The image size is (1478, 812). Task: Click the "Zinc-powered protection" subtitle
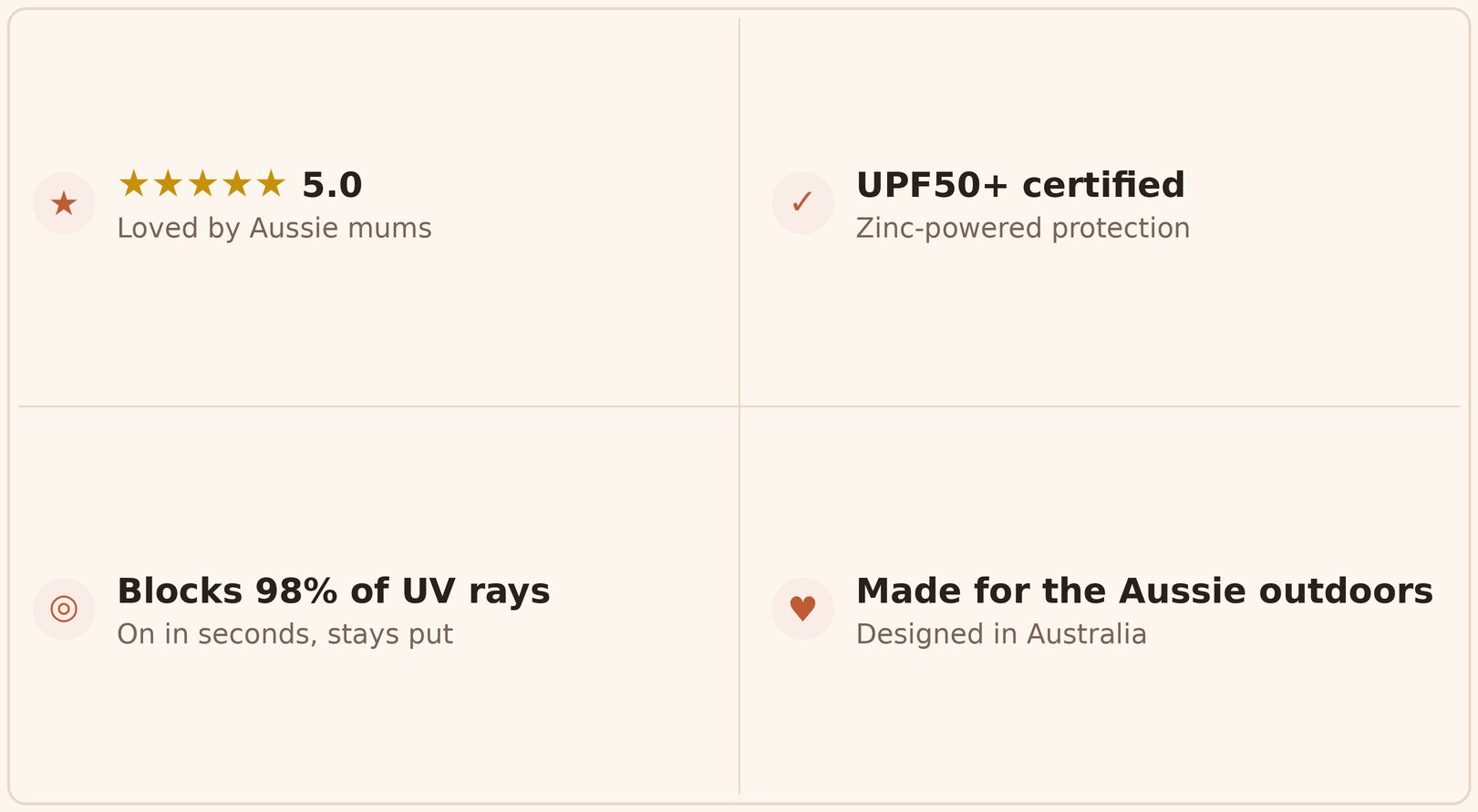[x=1022, y=228]
